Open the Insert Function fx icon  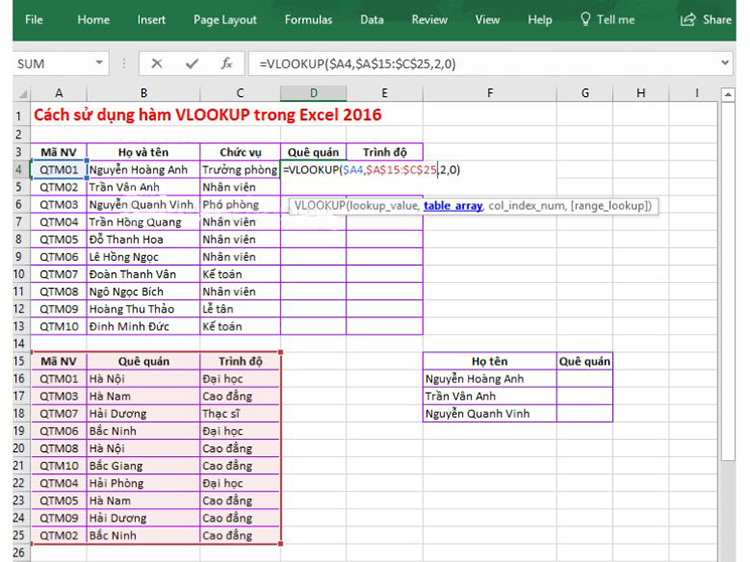226,64
